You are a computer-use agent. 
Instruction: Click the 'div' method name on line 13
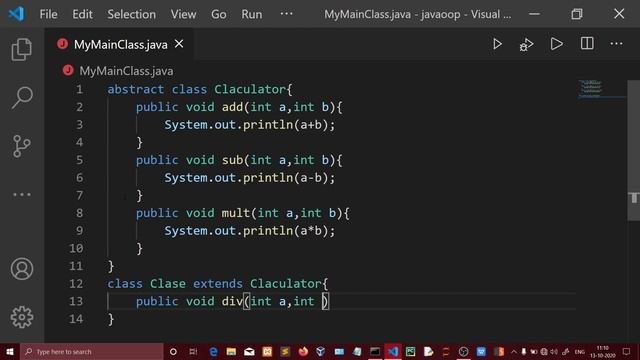[232, 301]
